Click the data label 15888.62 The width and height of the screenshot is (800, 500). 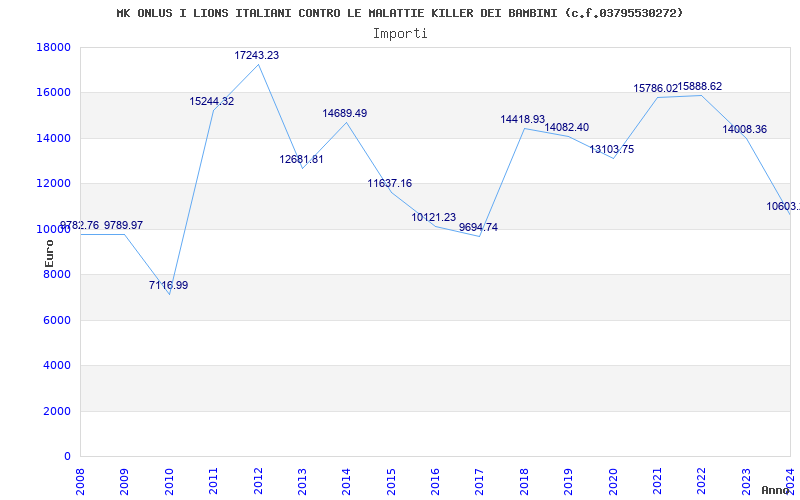pyautogui.click(x=700, y=87)
